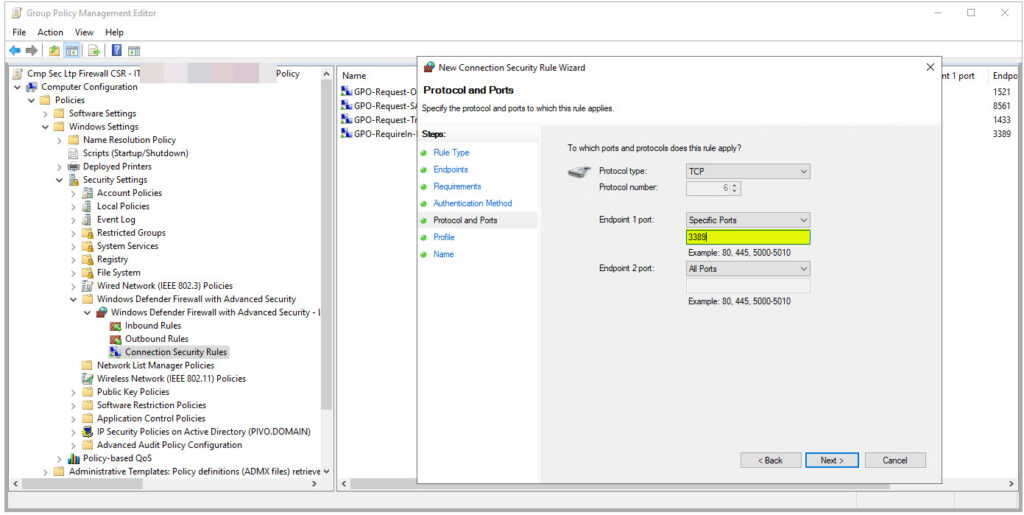Click the Scripts (Startup/Shutdown) page icon

(x=73, y=153)
